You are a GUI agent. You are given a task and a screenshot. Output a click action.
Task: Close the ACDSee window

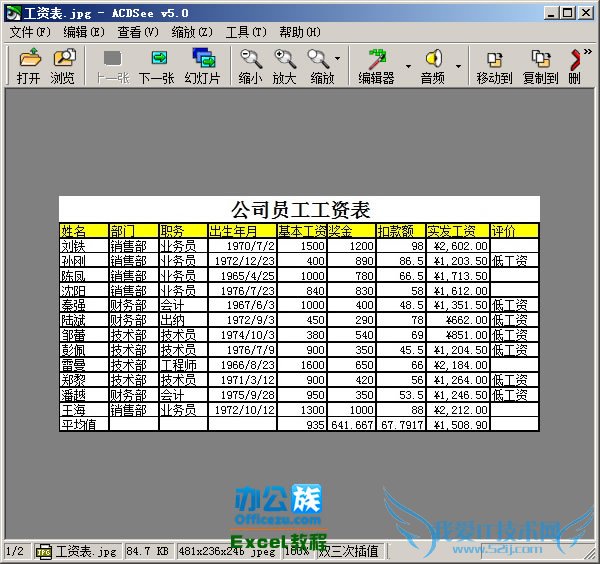[585, 13]
